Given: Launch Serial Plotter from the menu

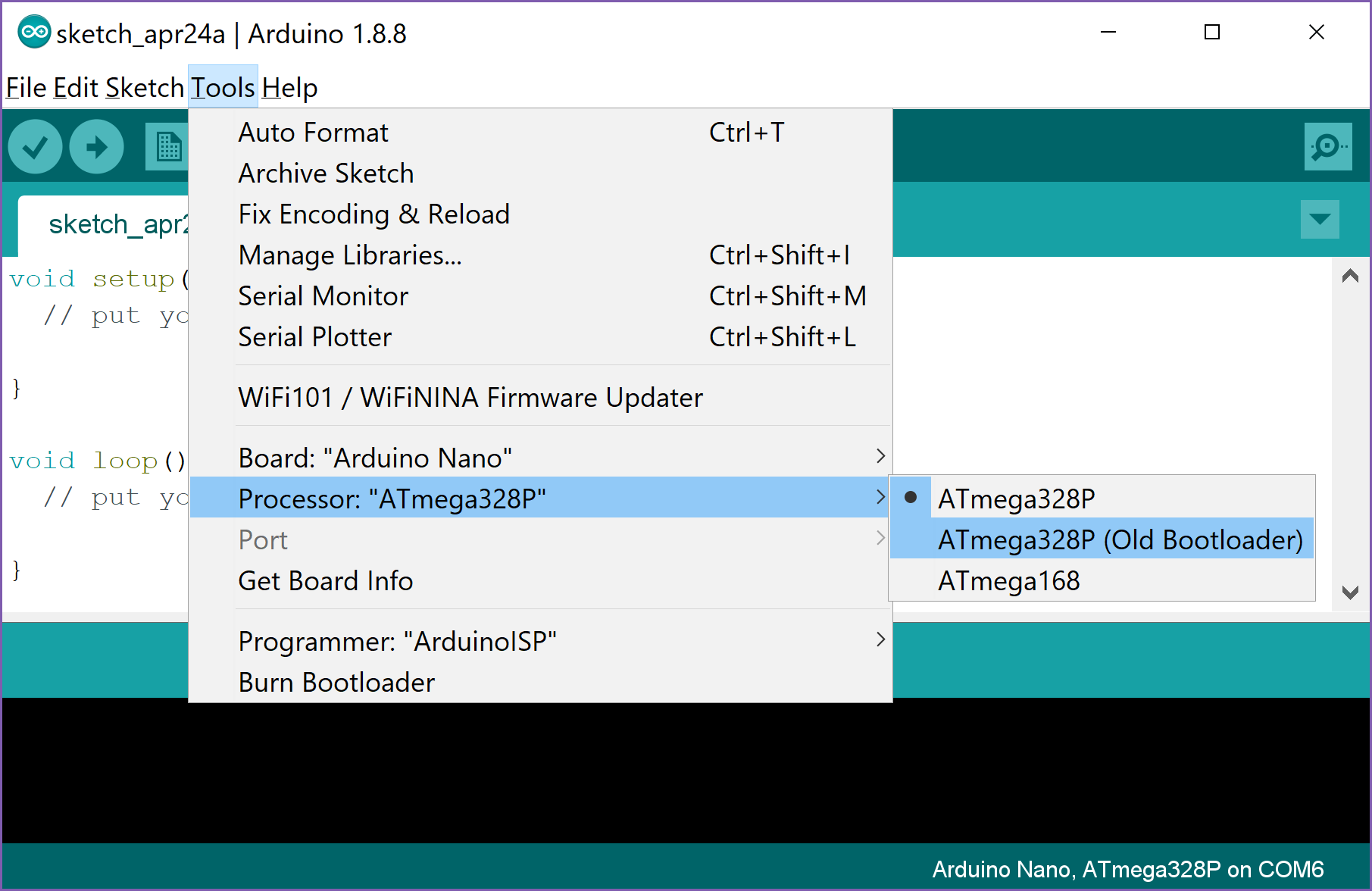Looking at the screenshot, I should [540, 336].
